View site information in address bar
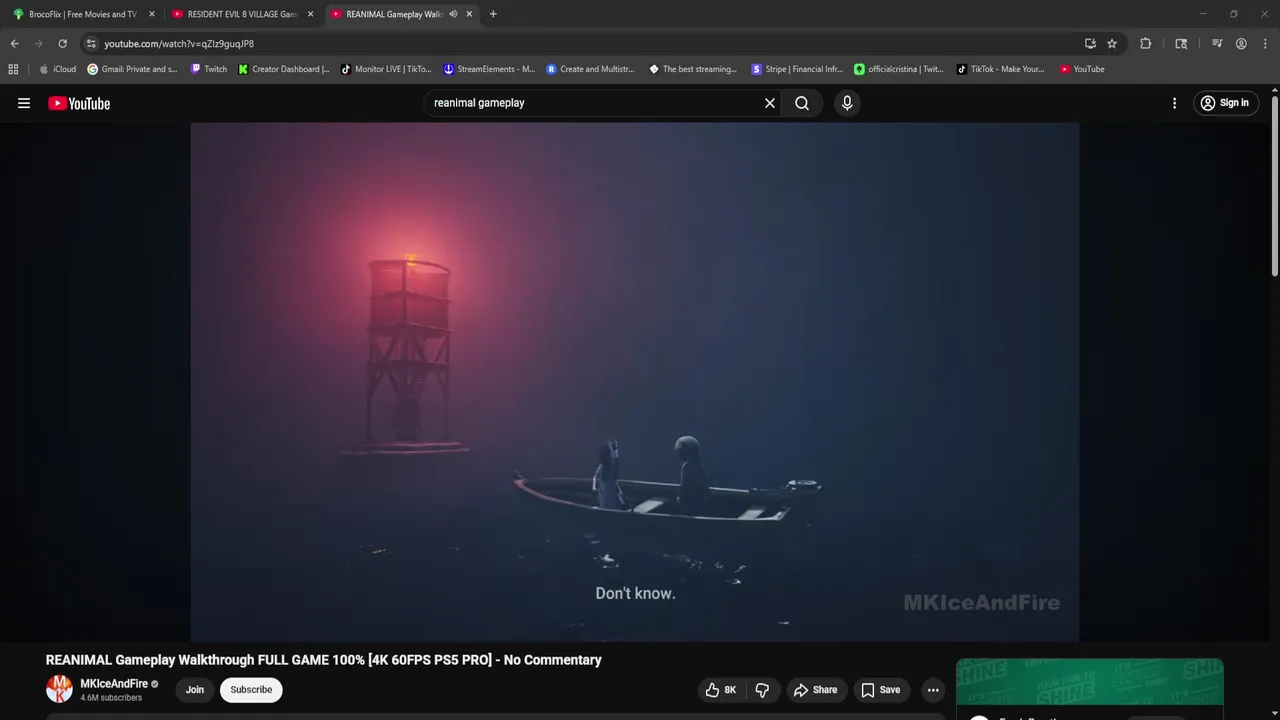This screenshot has width=1280, height=720. (x=91, y=44)
